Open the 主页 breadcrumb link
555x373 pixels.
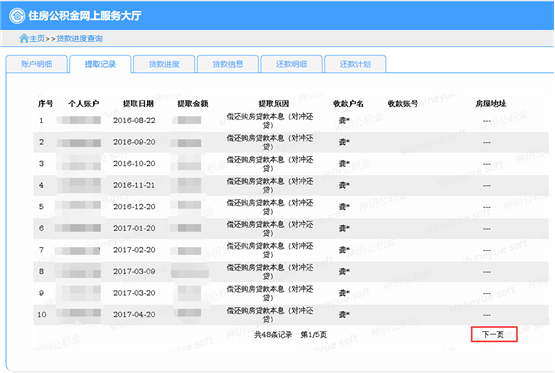(37, 38)
